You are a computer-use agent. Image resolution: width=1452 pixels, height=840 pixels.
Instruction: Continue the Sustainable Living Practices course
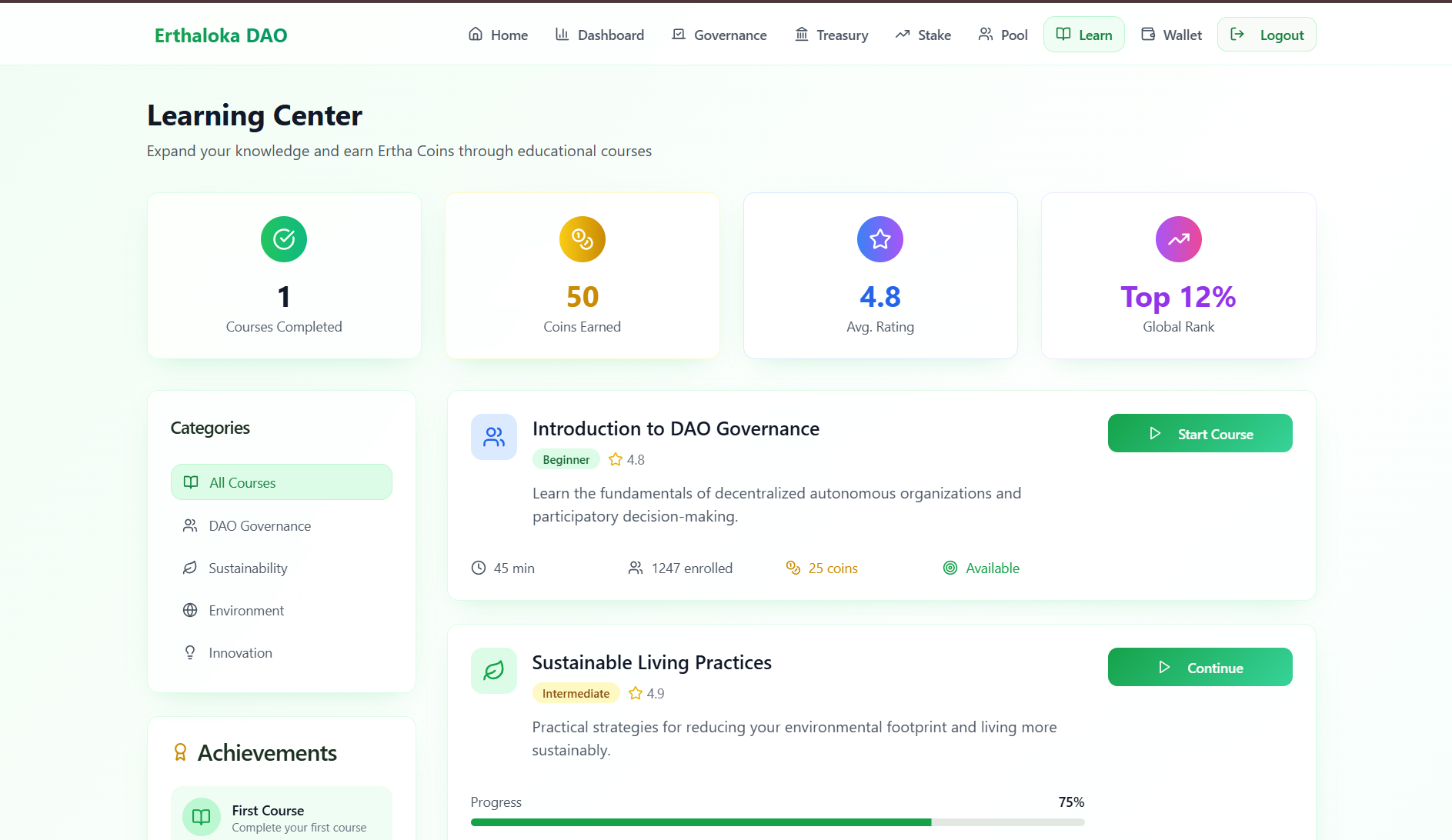click(1200, 668)
